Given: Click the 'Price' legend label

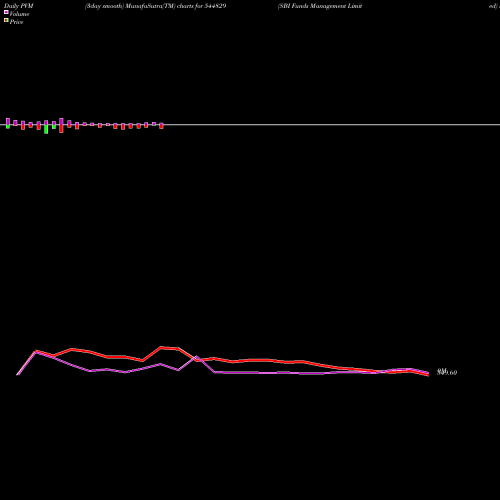Looking at the screenshot, I should [x=16, y=22].
